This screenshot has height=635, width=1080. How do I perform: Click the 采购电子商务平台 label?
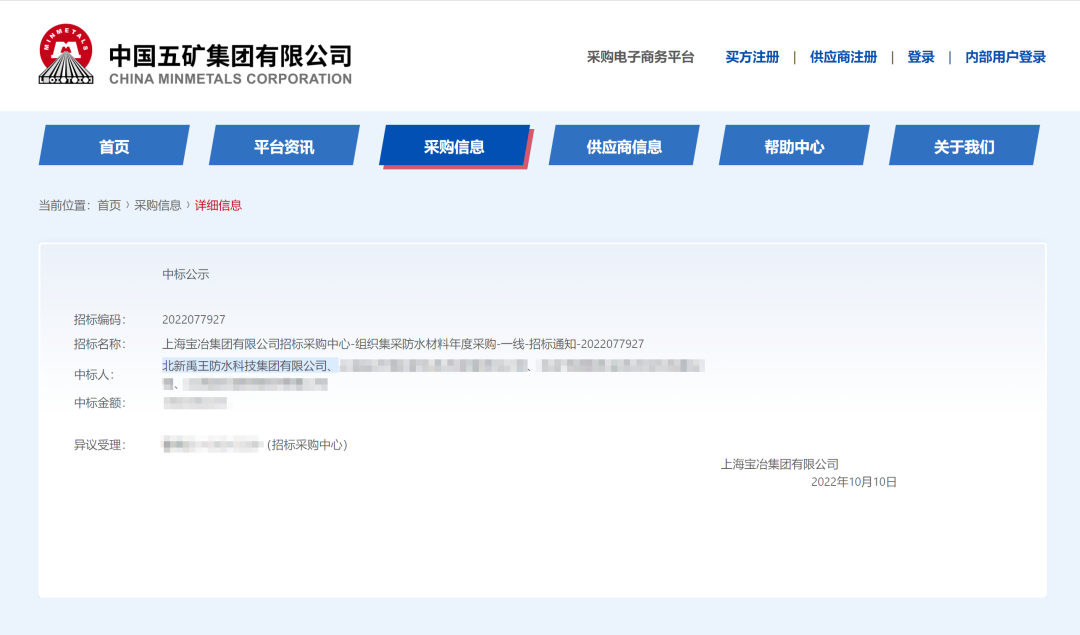640,57
